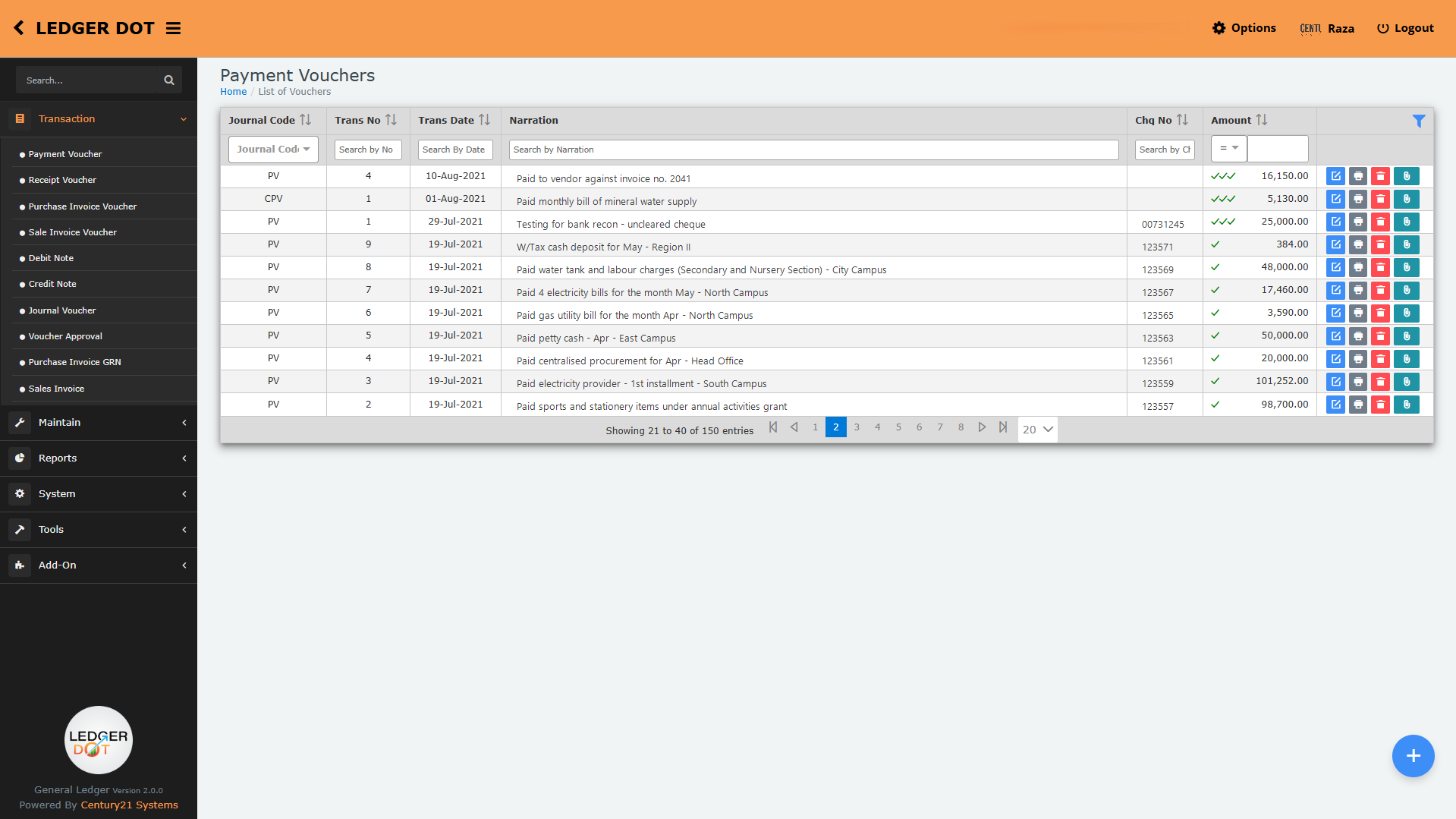The image size is (1456, 819).
Task: Sort by Trans Date column arrows
Action: [x=484, y=120]
